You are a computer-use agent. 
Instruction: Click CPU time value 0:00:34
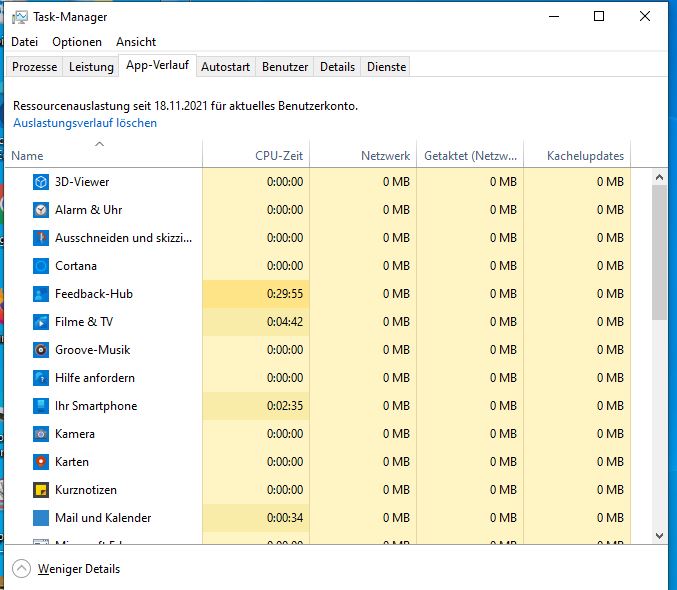(285, 518)
